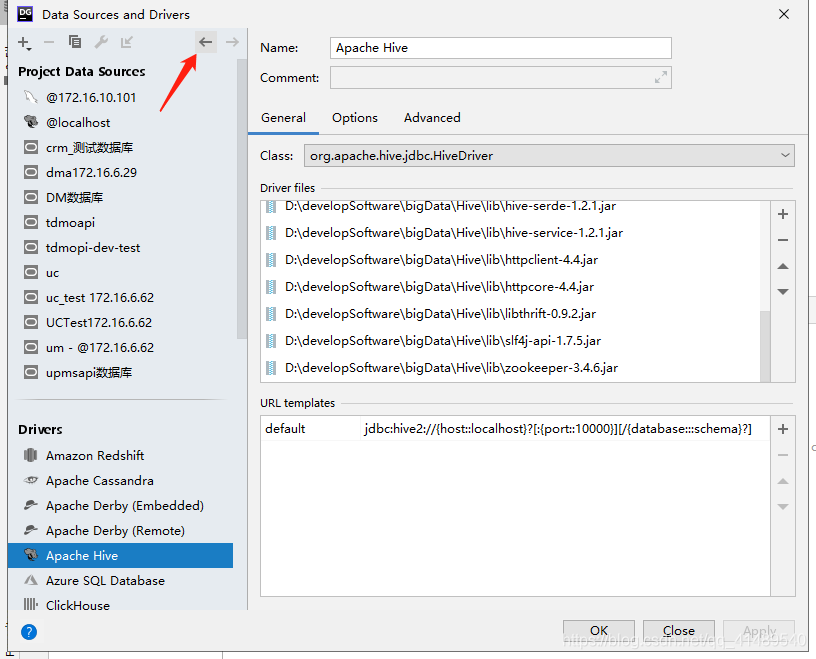Move driver file down with arrow
Screen dimensions: 816x659
(x=783, y=292)
